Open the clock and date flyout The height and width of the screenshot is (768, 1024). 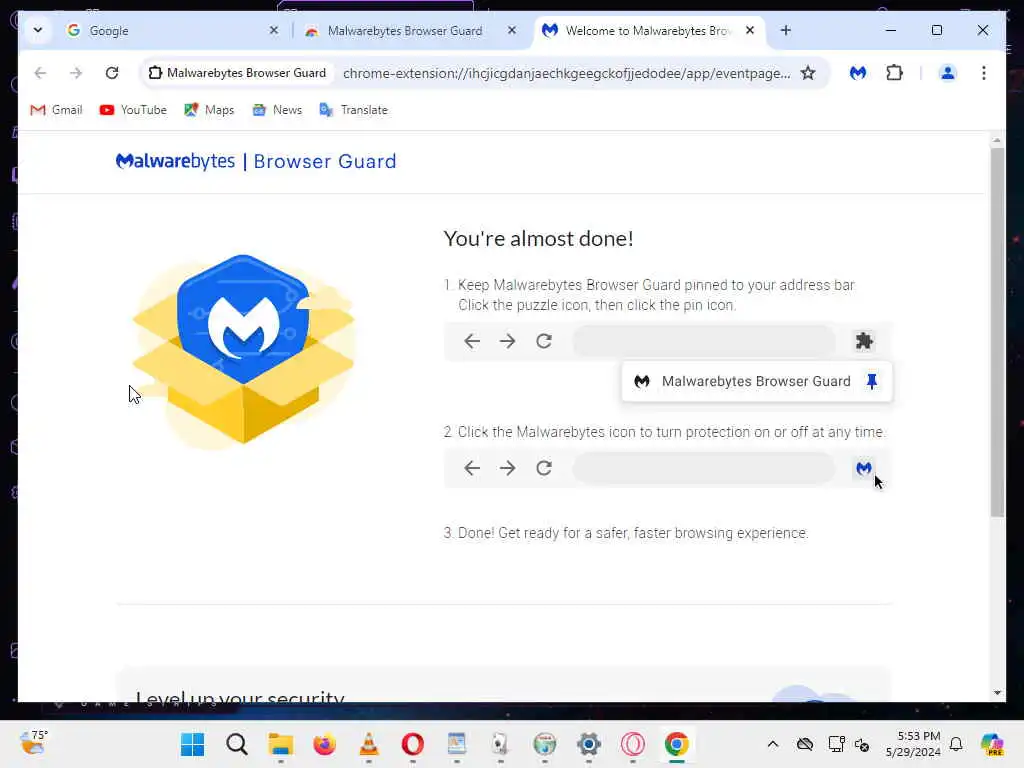pos(913,744)
